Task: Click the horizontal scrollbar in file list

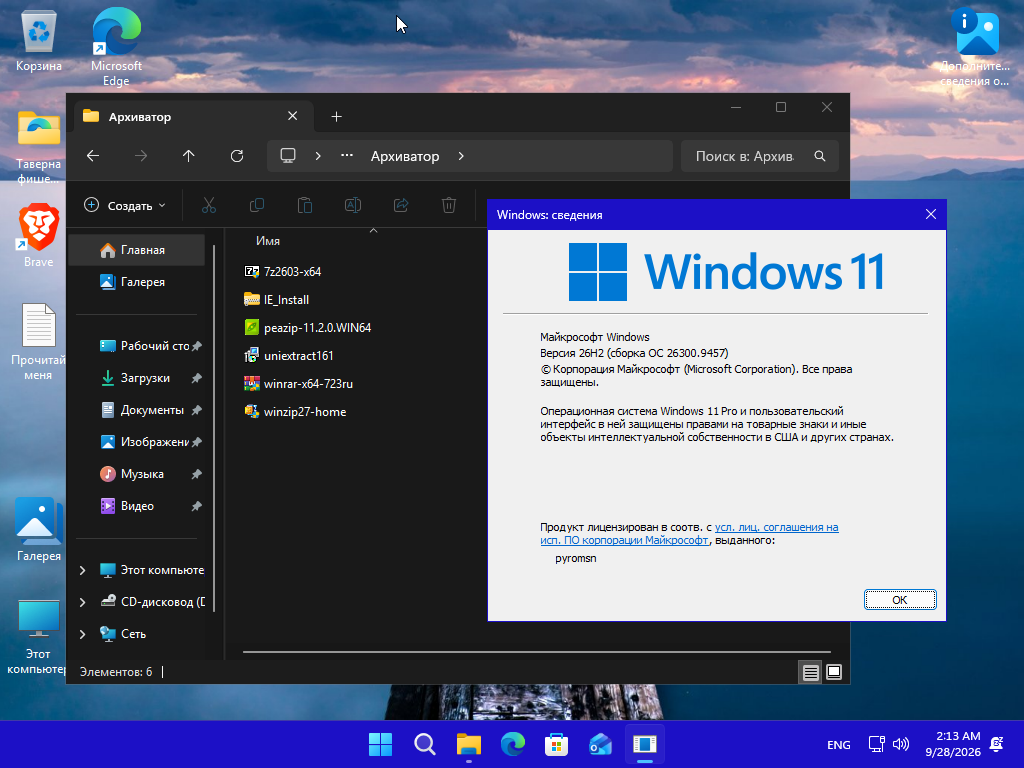Action: coord(537,652)
